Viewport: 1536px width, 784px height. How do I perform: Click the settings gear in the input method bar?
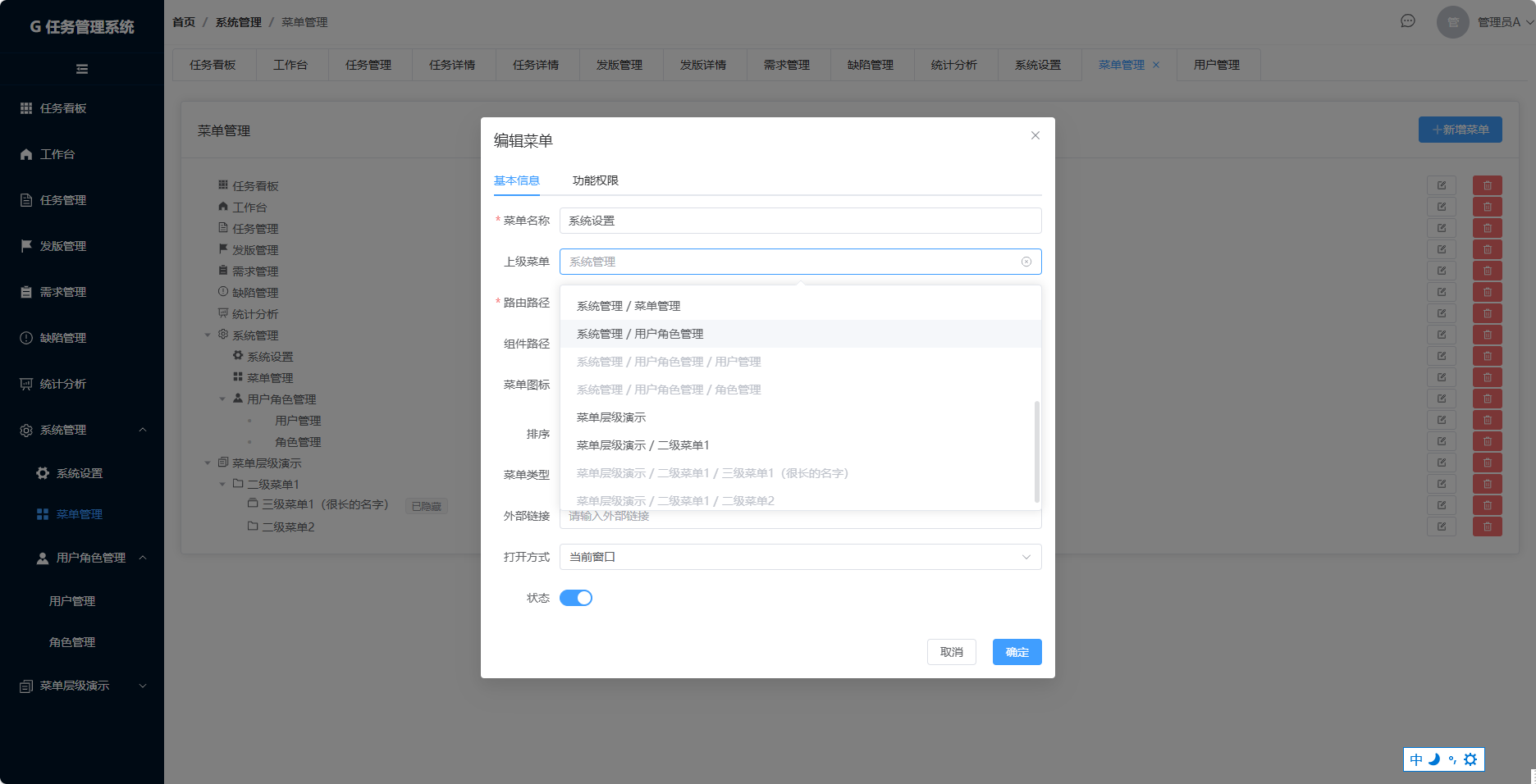[1470, 759]
